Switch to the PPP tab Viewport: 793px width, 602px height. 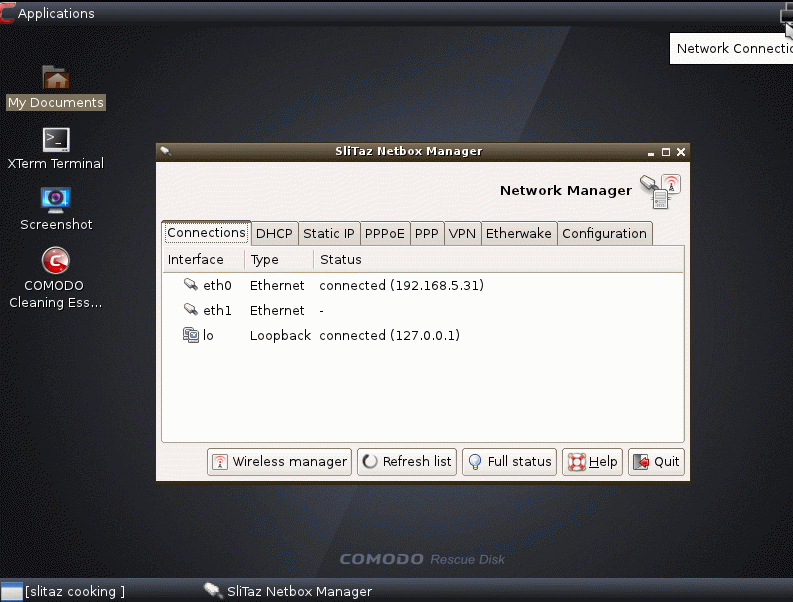point(426,234)
